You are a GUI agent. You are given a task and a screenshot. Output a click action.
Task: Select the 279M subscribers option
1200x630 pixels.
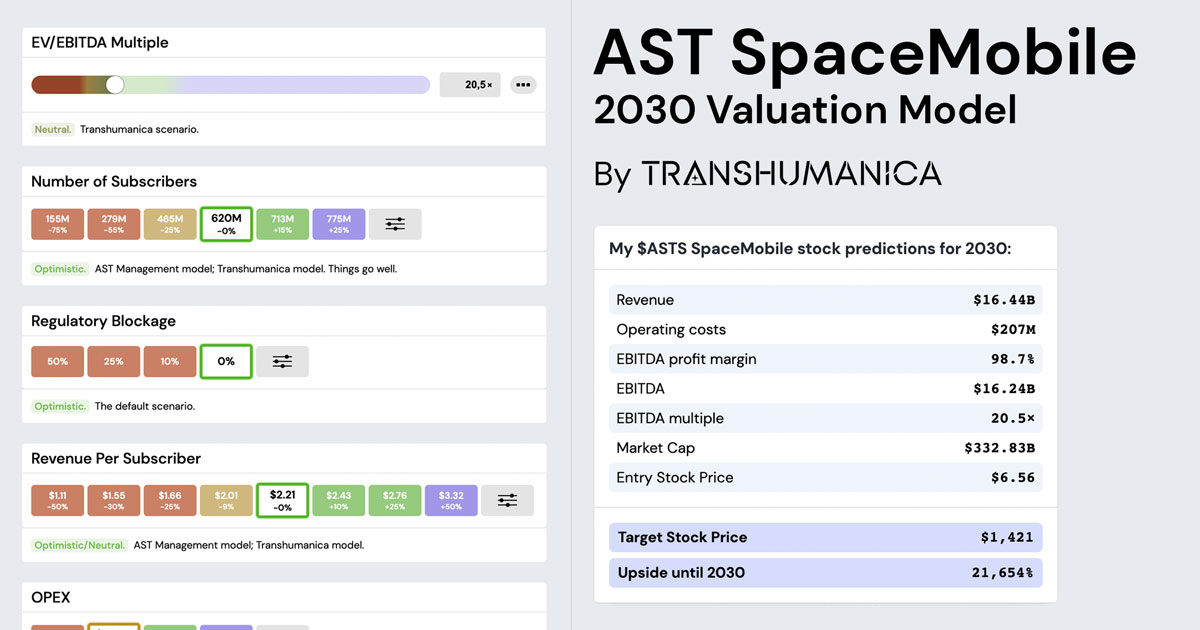113,224
